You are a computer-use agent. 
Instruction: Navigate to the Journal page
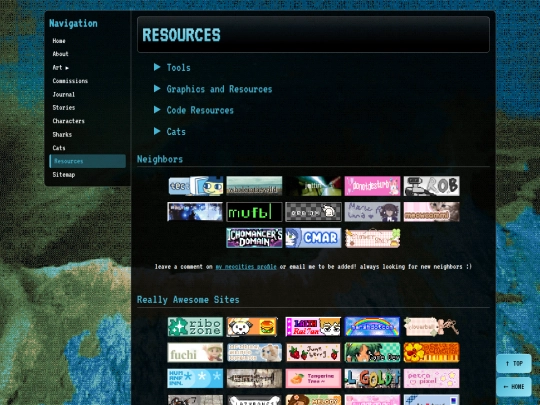[x=64, y=94]
